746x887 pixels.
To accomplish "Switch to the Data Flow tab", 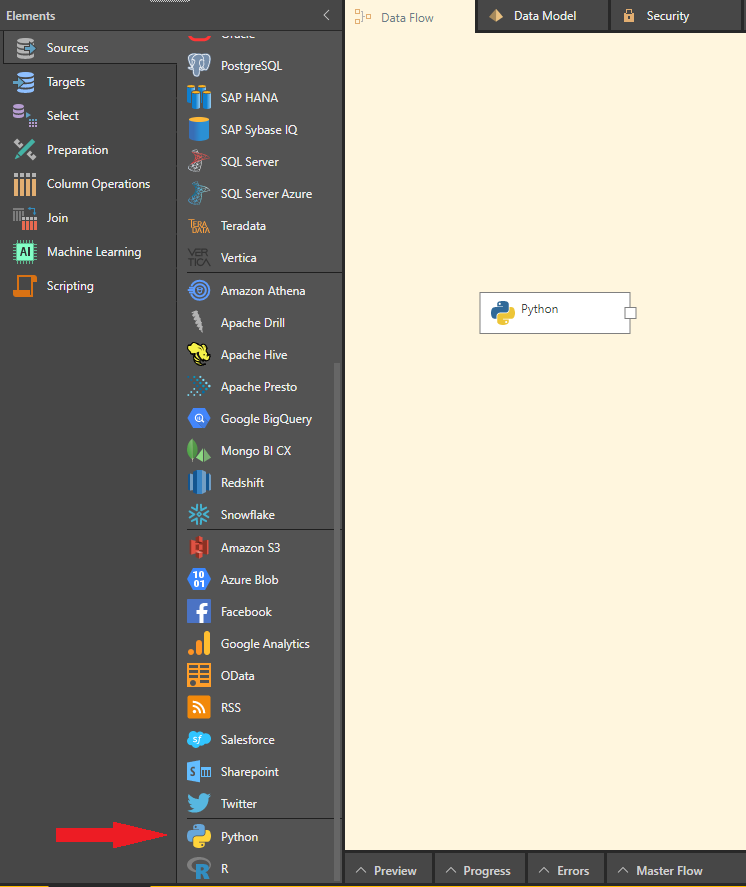I will tap(410, 17).
